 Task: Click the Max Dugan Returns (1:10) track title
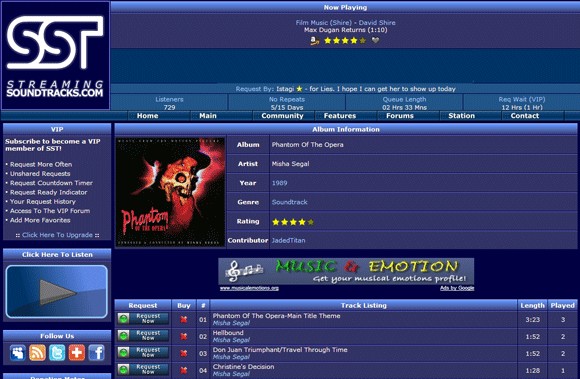(x=345, y=30)
